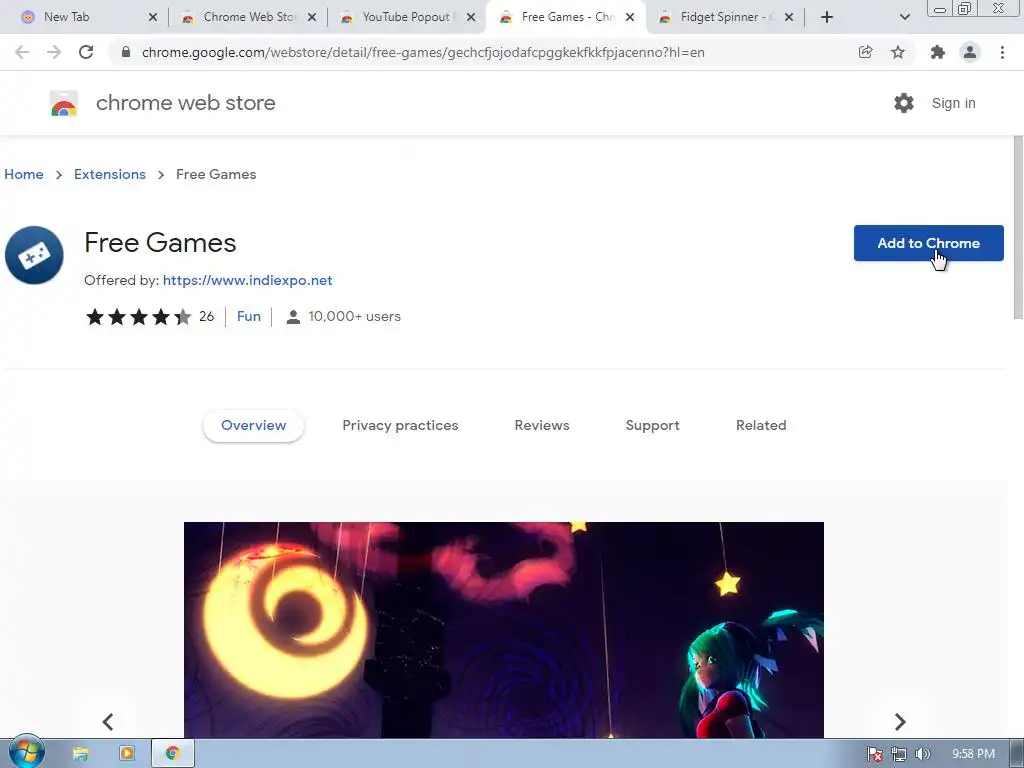Open a new browser tab

827,17
